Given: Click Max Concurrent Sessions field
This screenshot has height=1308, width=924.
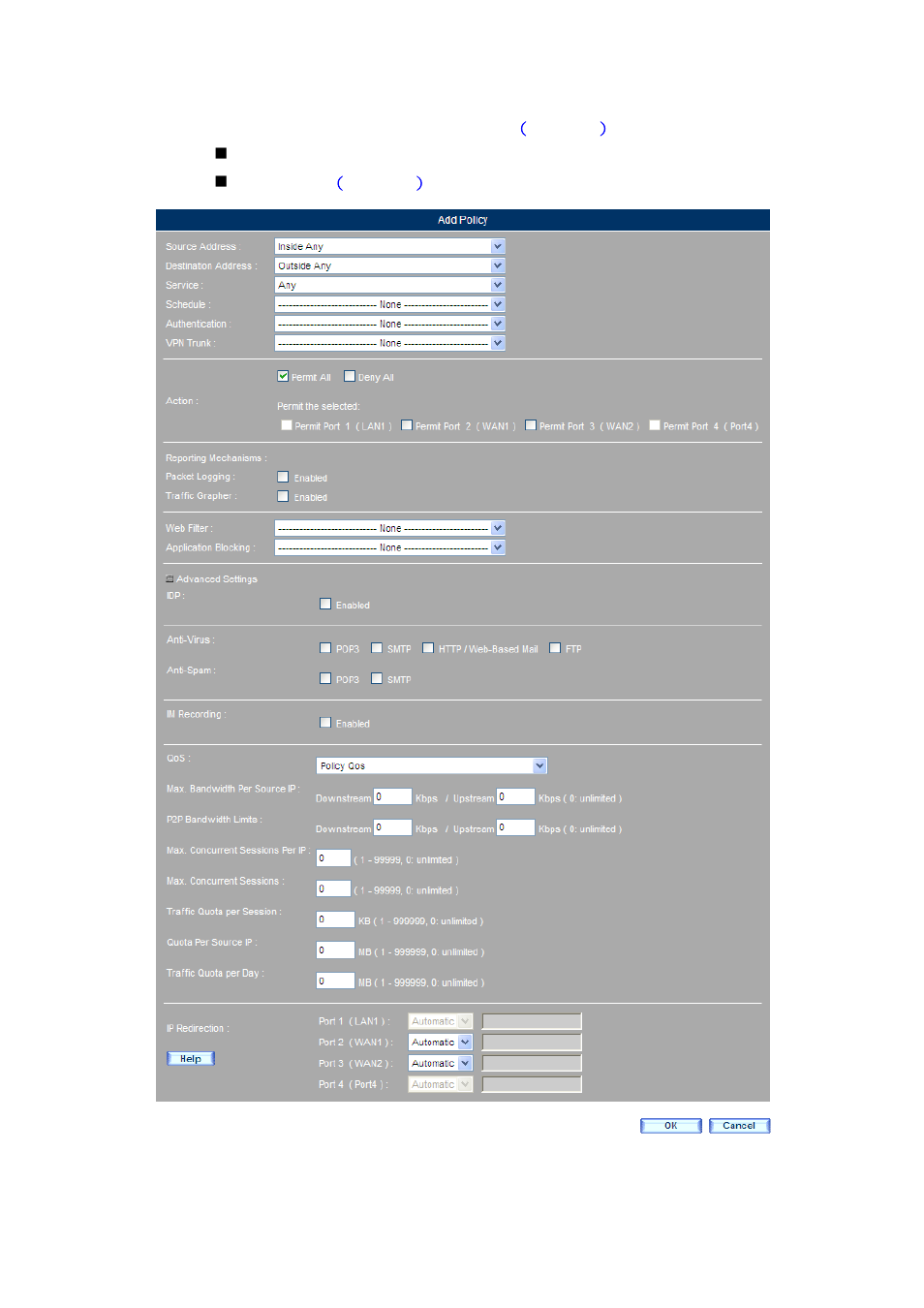Looking at the screenshot, I should tap(333, 888).
